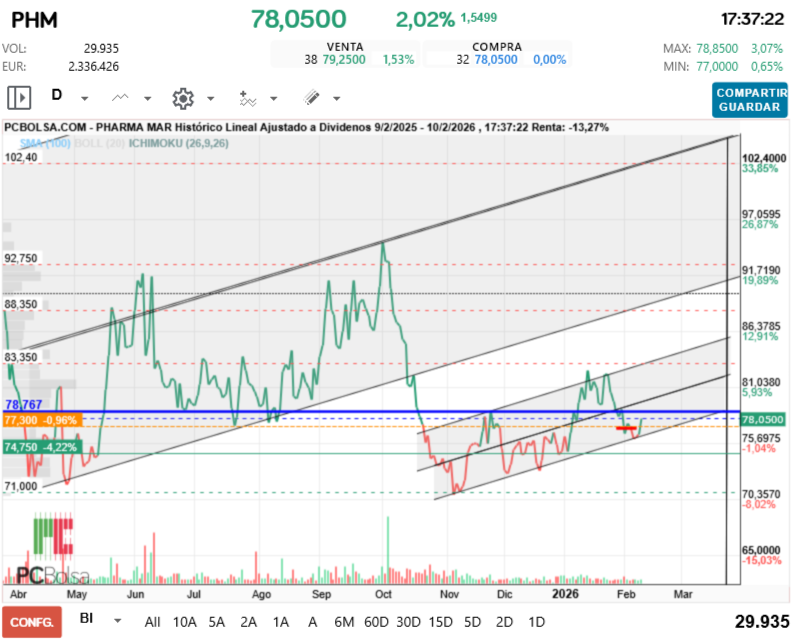The height and width of the screenshot is (643, 803).
Task: Click the blue 78,767 price level line label
Action: 22,405
